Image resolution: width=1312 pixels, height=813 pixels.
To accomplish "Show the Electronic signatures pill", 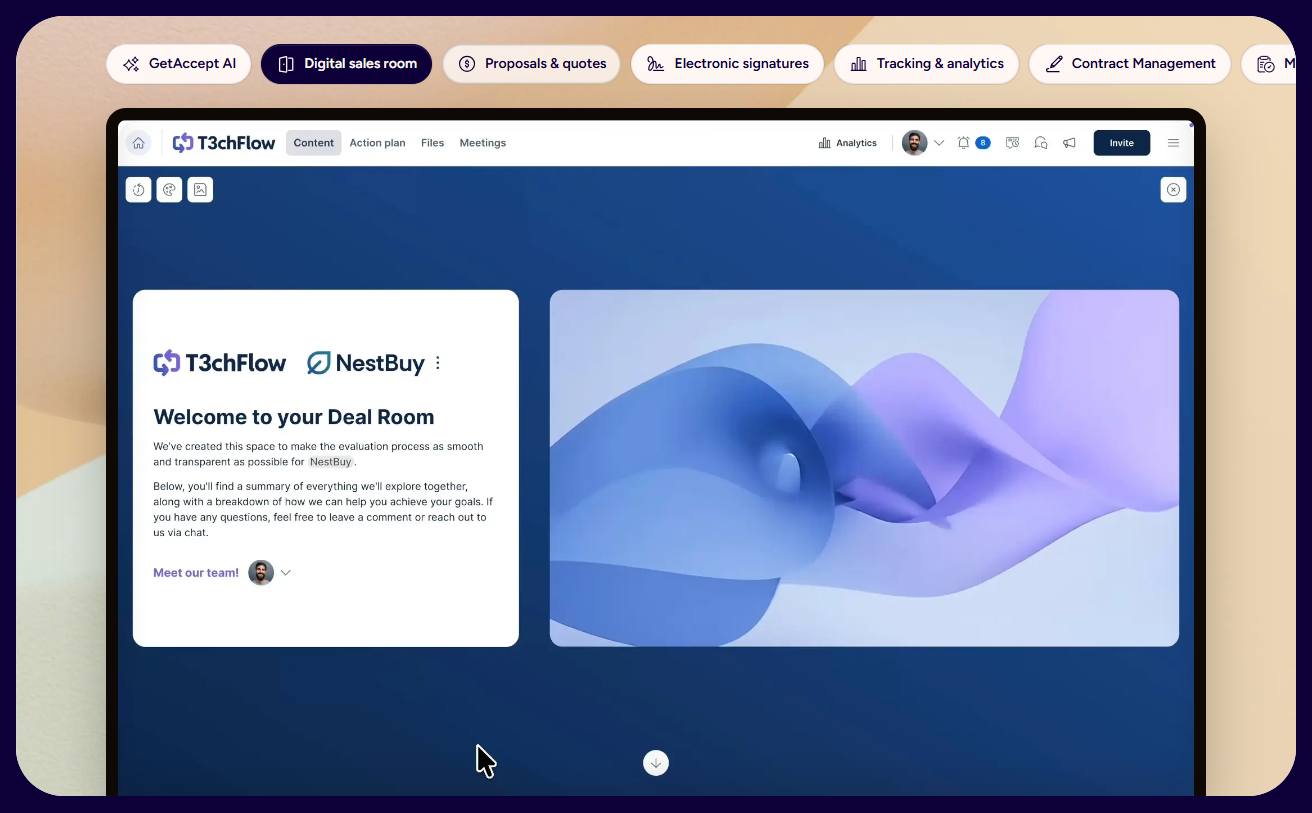I will 727,64.
